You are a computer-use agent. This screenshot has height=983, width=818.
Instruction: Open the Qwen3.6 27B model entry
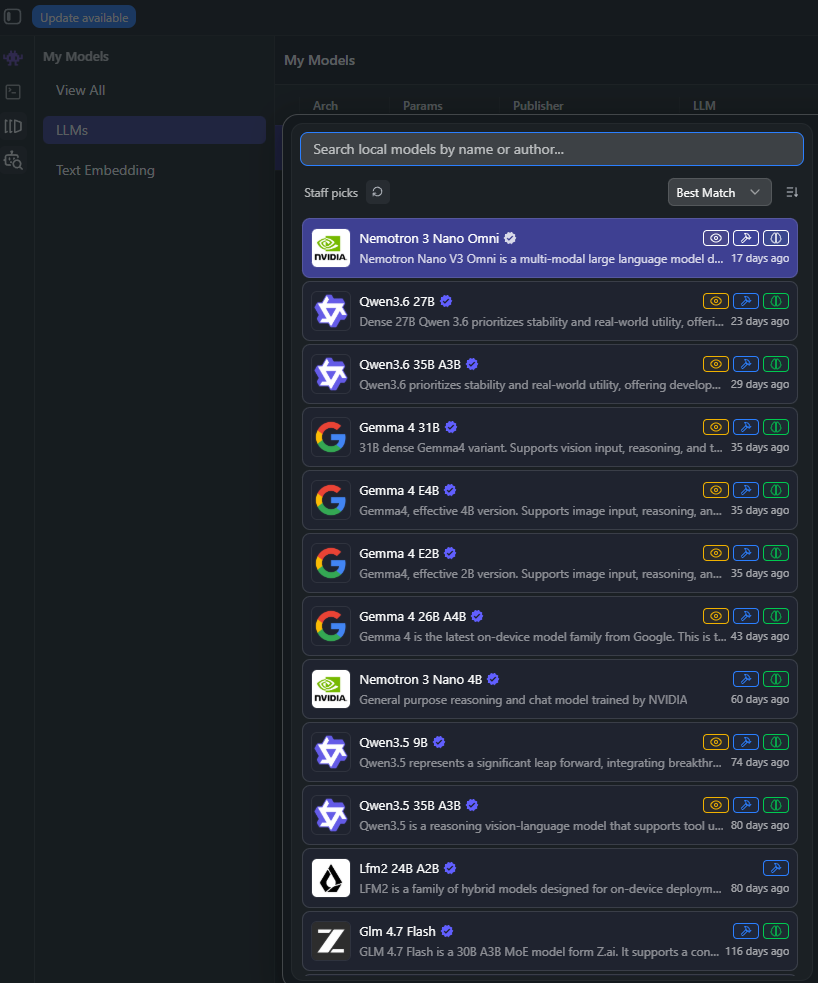550,311
